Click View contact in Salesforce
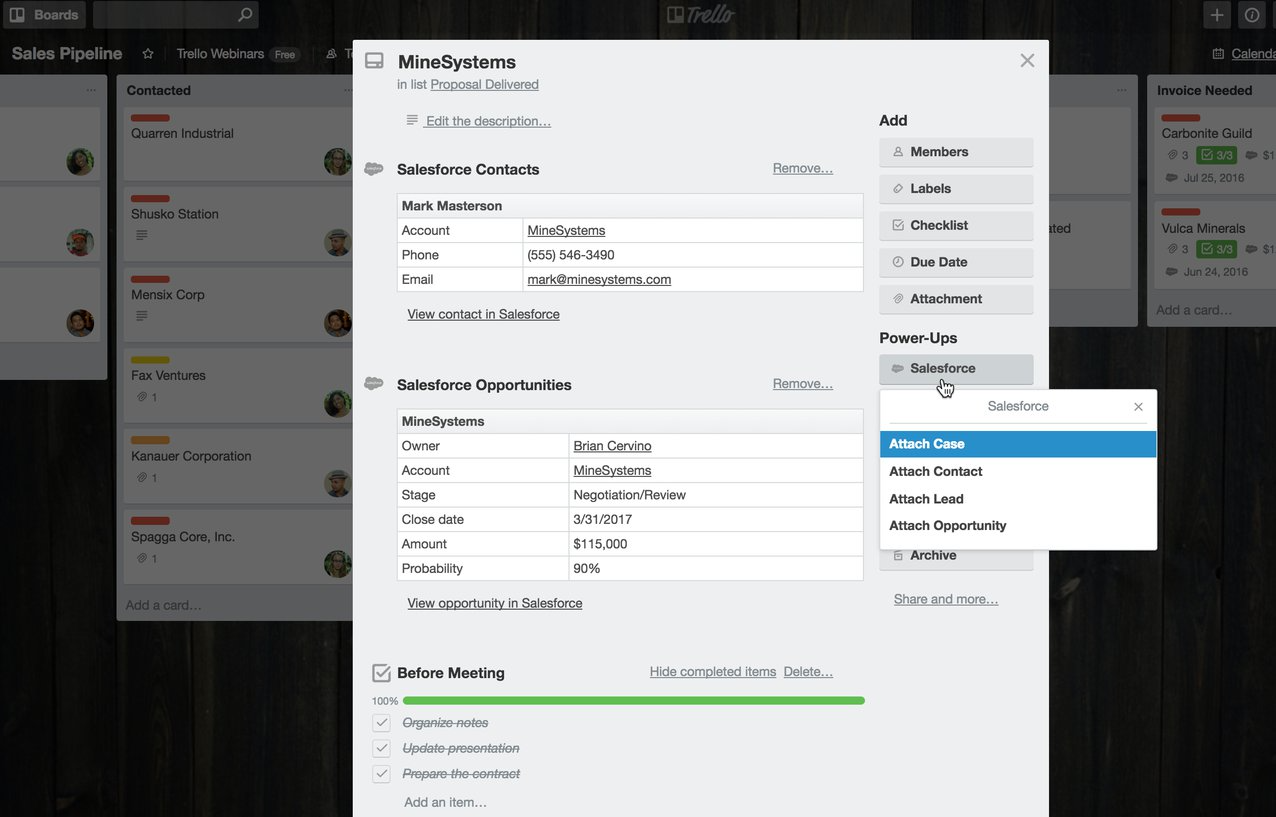 [x=483, y=314]
